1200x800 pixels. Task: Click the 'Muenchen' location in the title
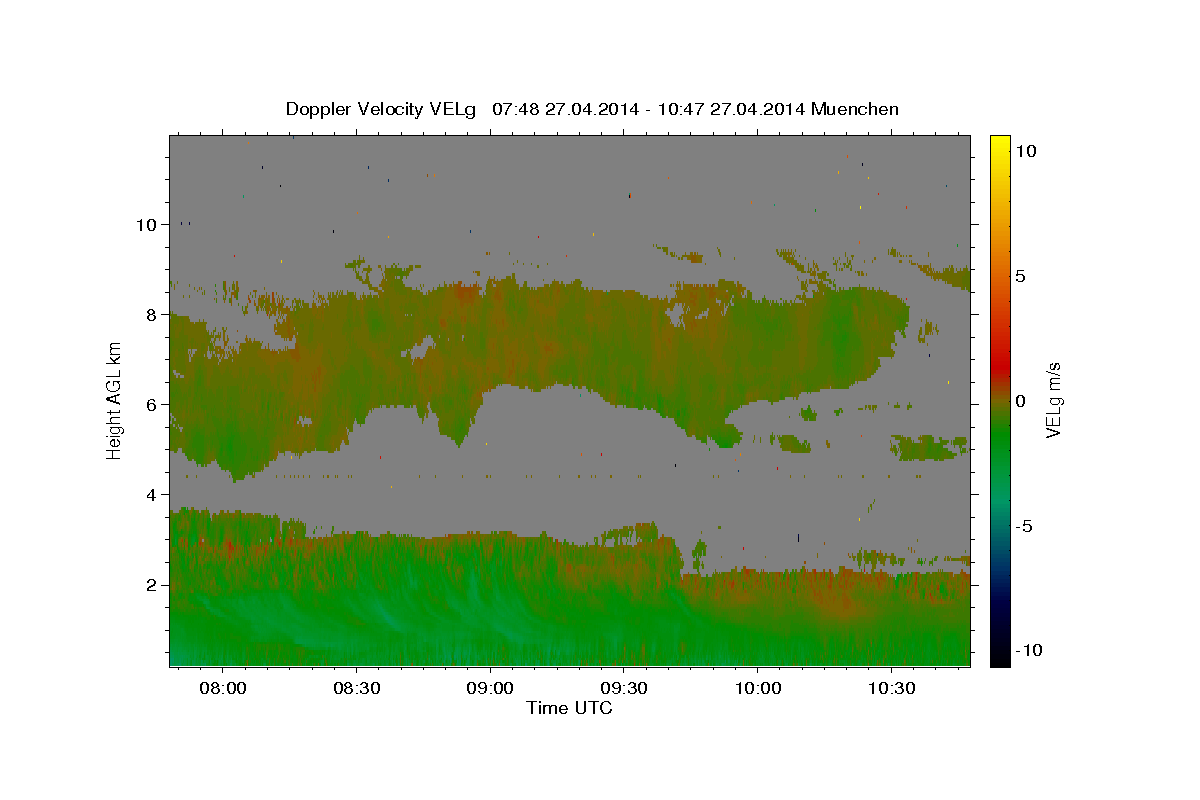pyautogui.click(x=855, y=109)
